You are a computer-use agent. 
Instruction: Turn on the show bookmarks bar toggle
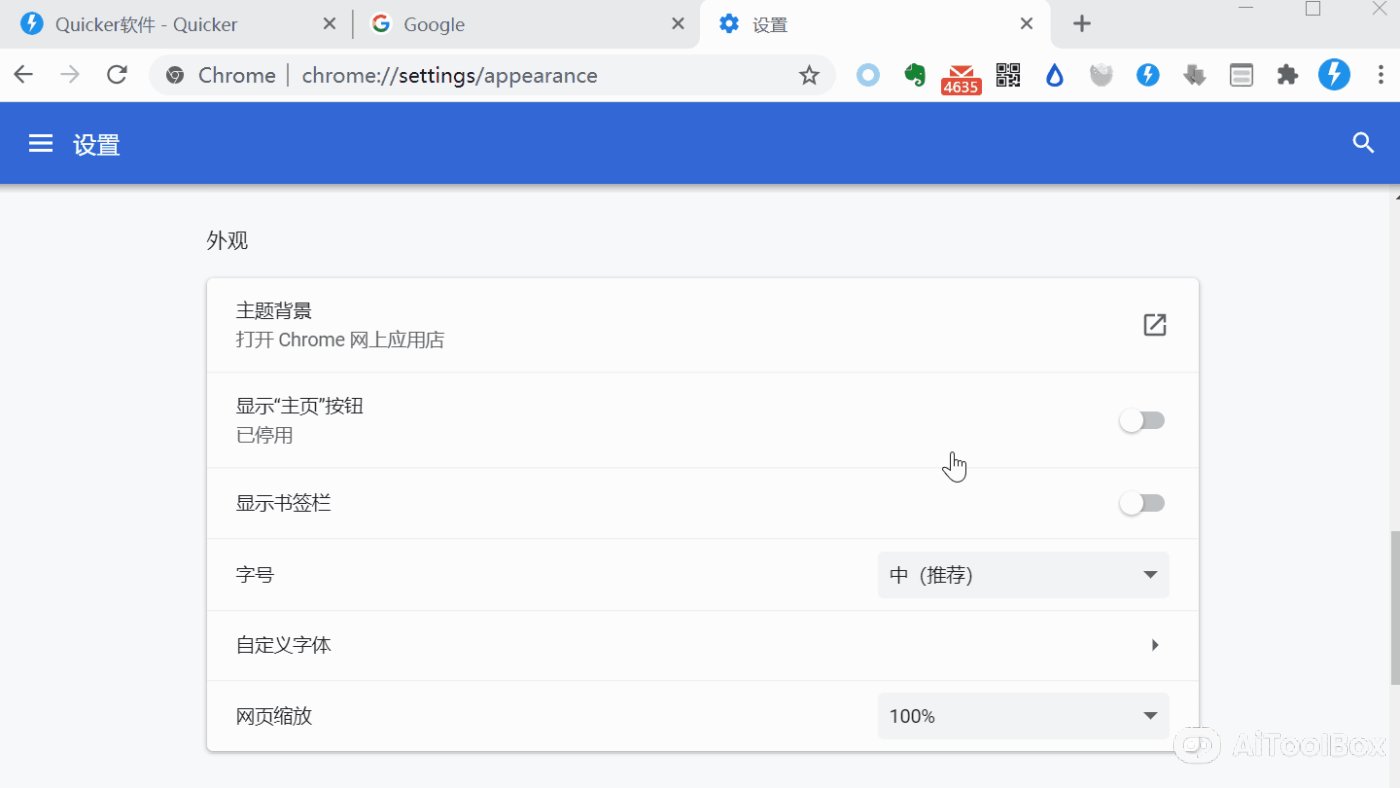(x=1142, y=503)
